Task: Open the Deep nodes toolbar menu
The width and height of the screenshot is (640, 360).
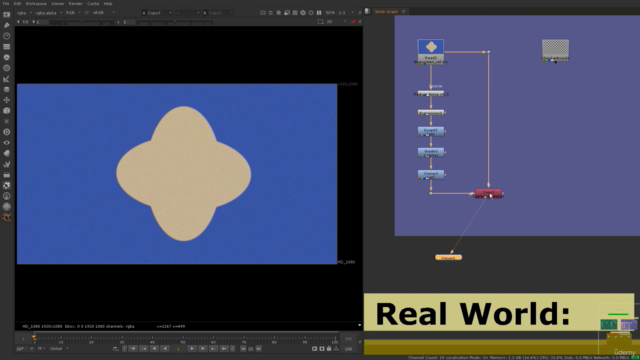Action: tap(7, 132)
